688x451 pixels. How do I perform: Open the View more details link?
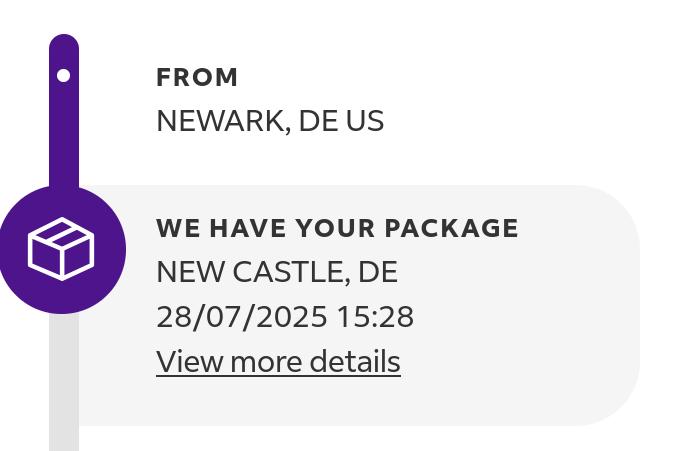[278, 362]
